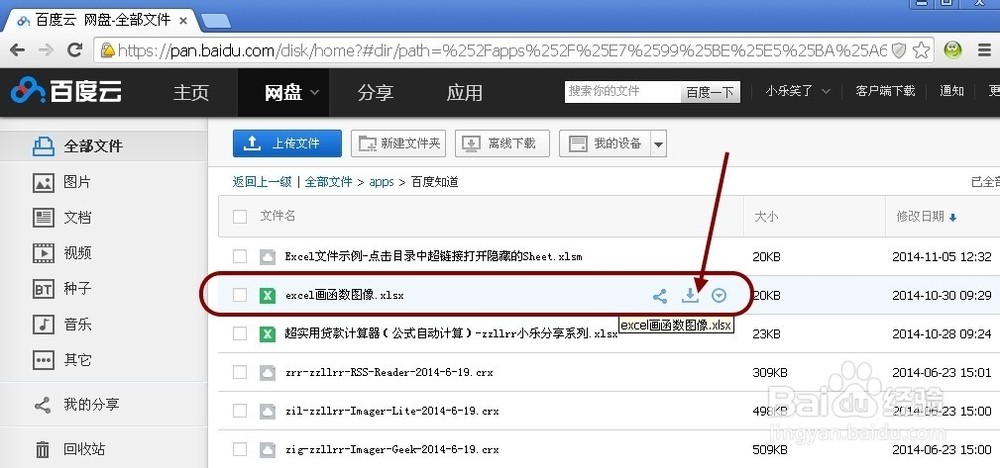
Task: Expand the 网盘 dropdown arrow
Action: (x=314, y=93)
